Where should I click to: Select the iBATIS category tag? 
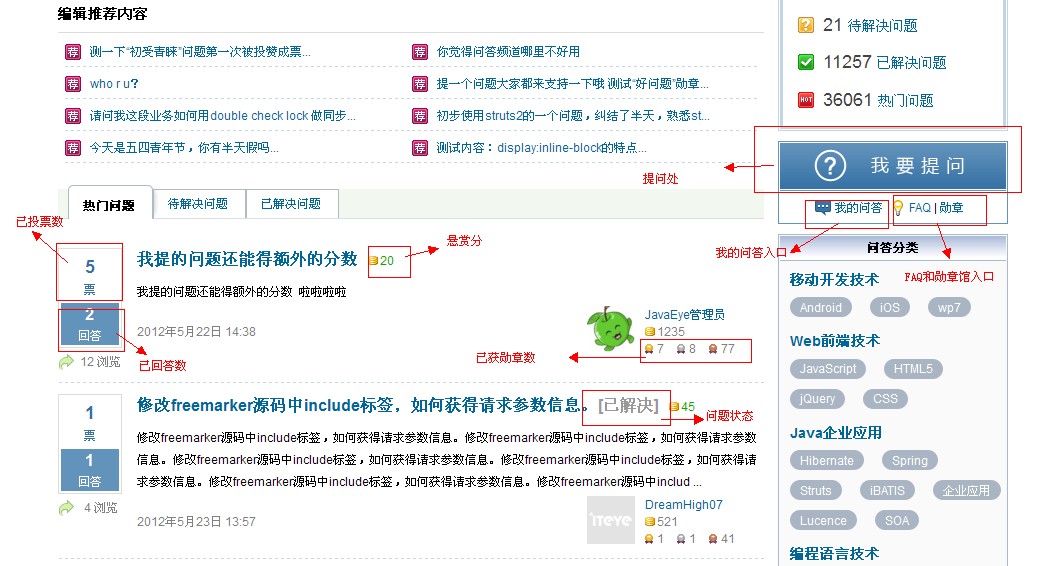tap(887, 490)
